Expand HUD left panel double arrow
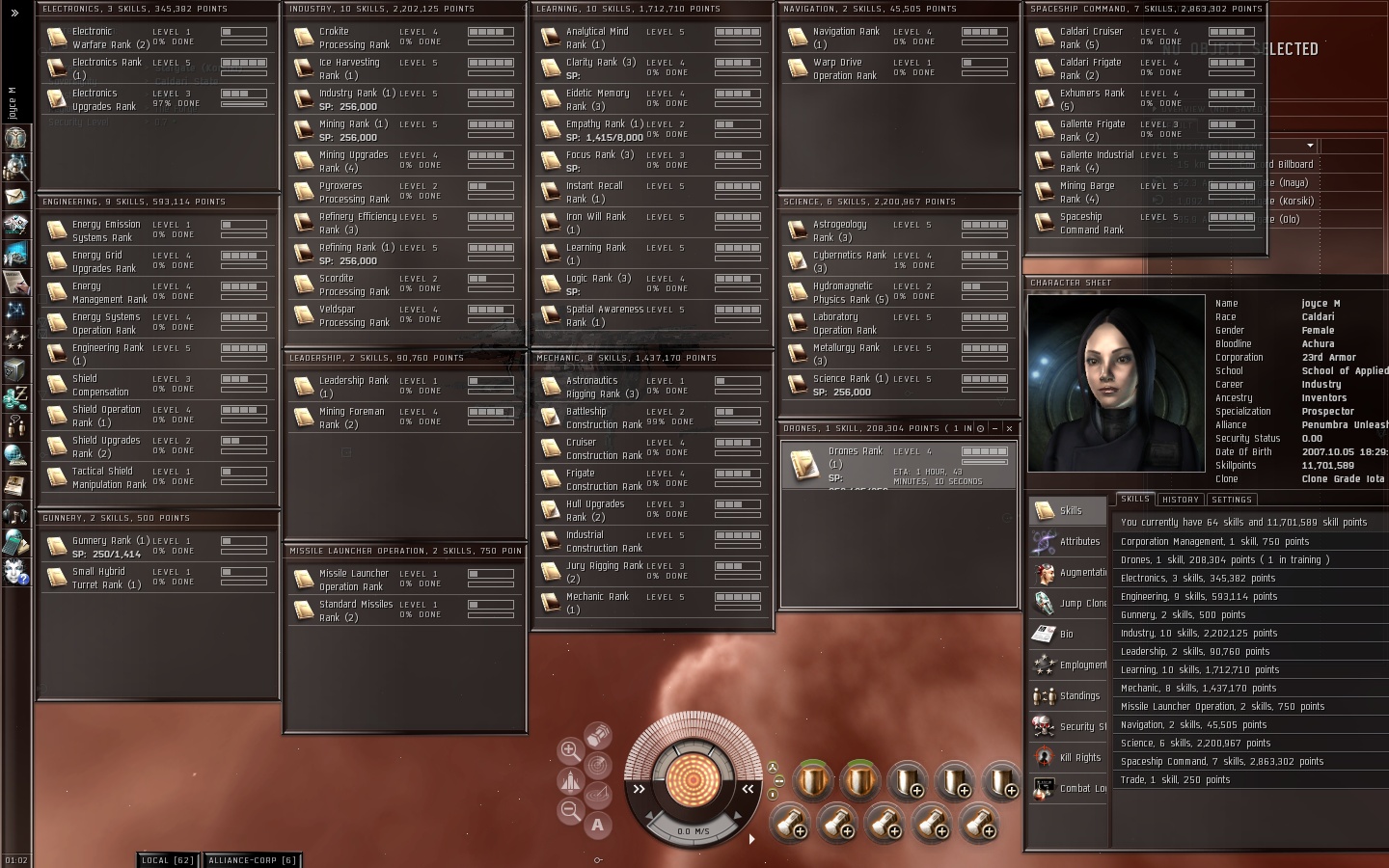1389x868 pixels. (639, 789)
